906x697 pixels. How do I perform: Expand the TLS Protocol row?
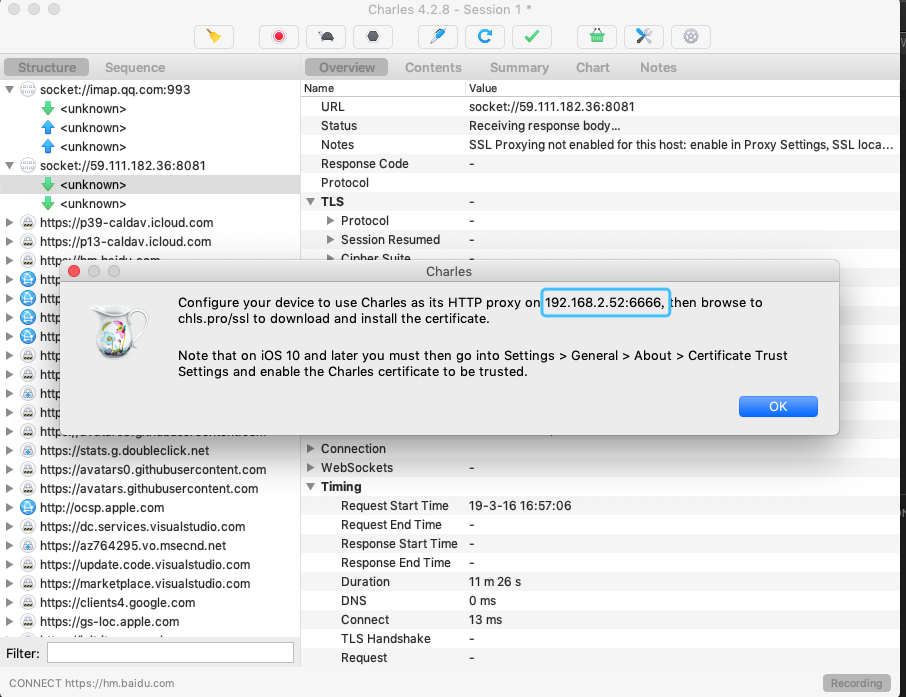(x=331, y=221)
